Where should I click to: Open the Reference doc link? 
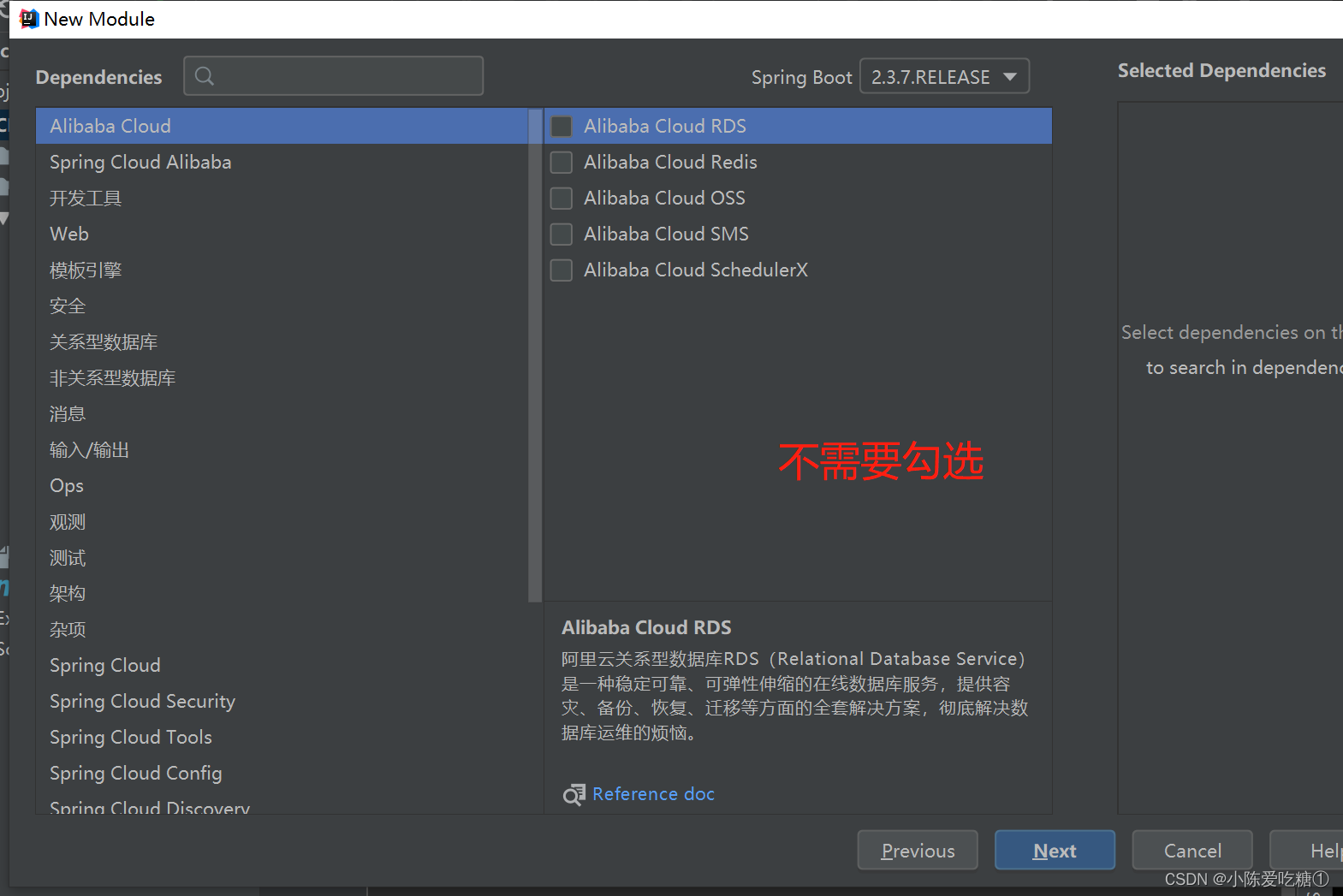(x=653, y=794)
